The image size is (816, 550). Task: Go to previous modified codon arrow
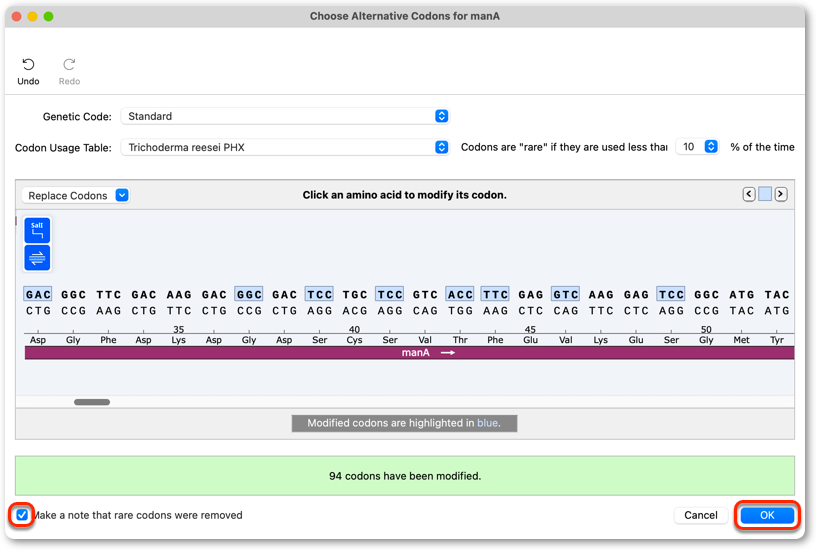(749, 195)
